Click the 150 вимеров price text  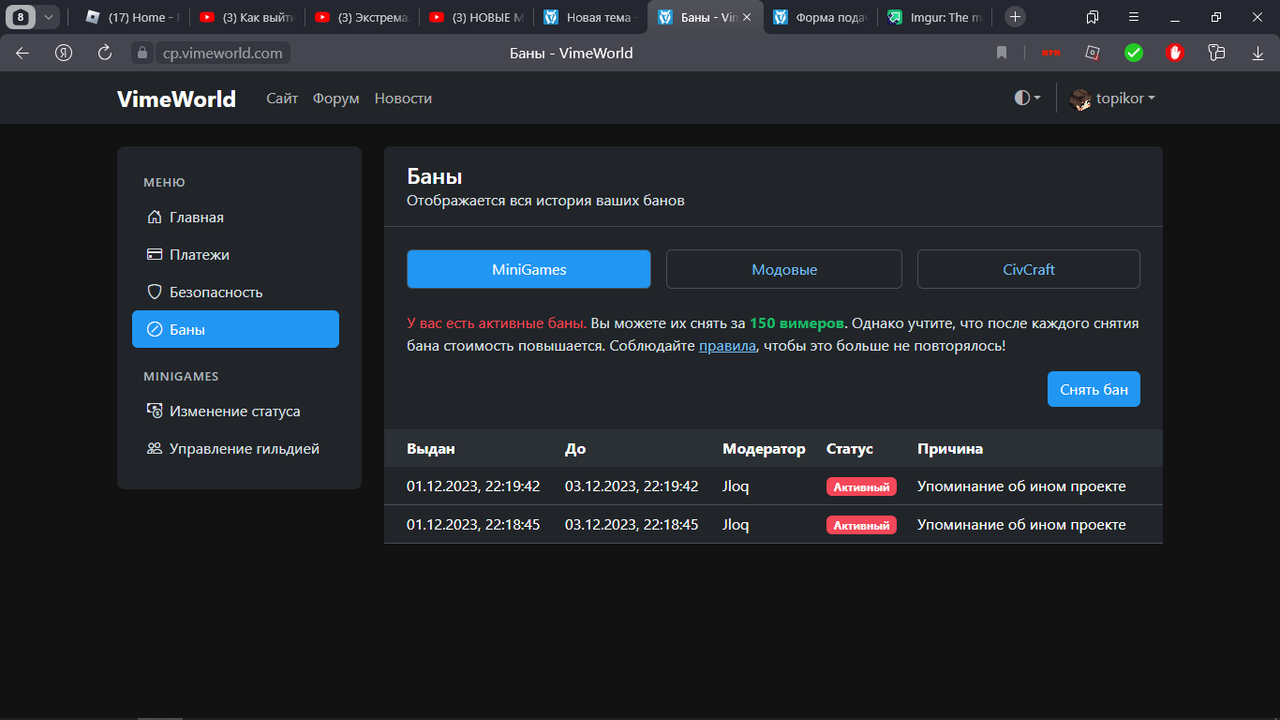(x=797, y=323)
